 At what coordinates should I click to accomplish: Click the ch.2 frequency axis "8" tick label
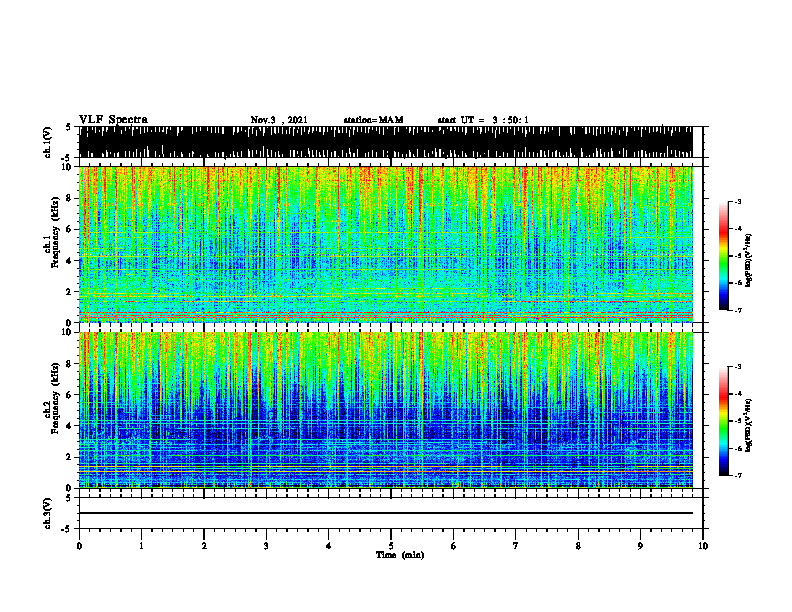click(70, 364)
